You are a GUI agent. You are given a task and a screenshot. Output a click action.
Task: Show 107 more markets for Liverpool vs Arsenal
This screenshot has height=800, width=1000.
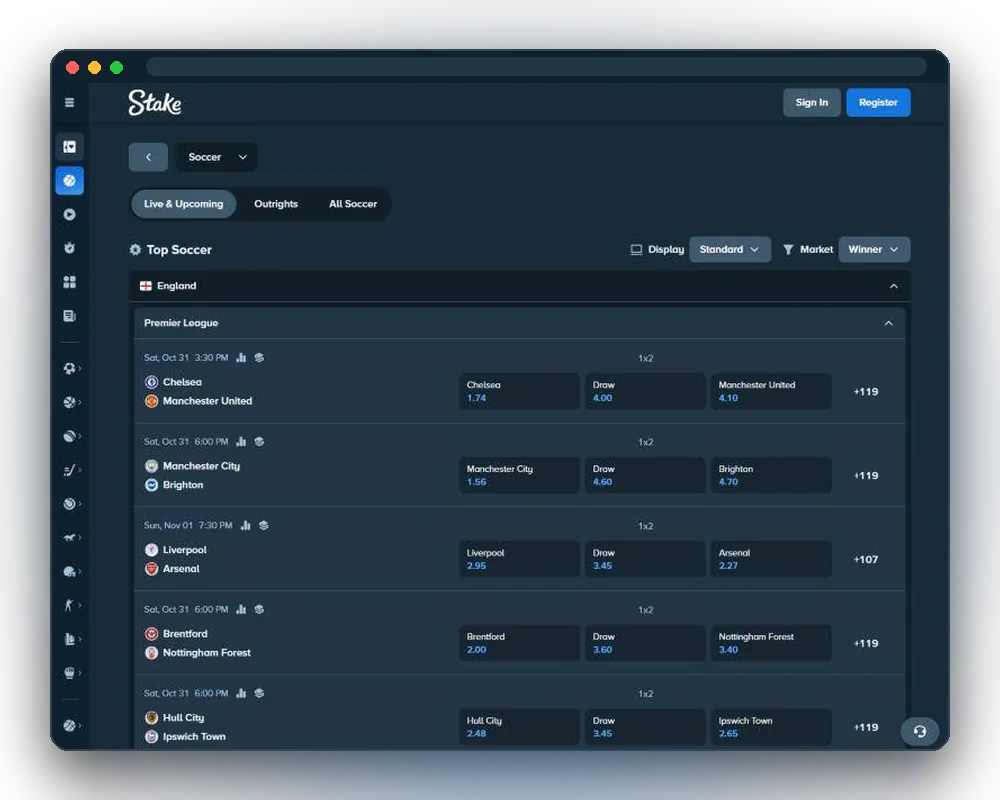tap(865, 559)
